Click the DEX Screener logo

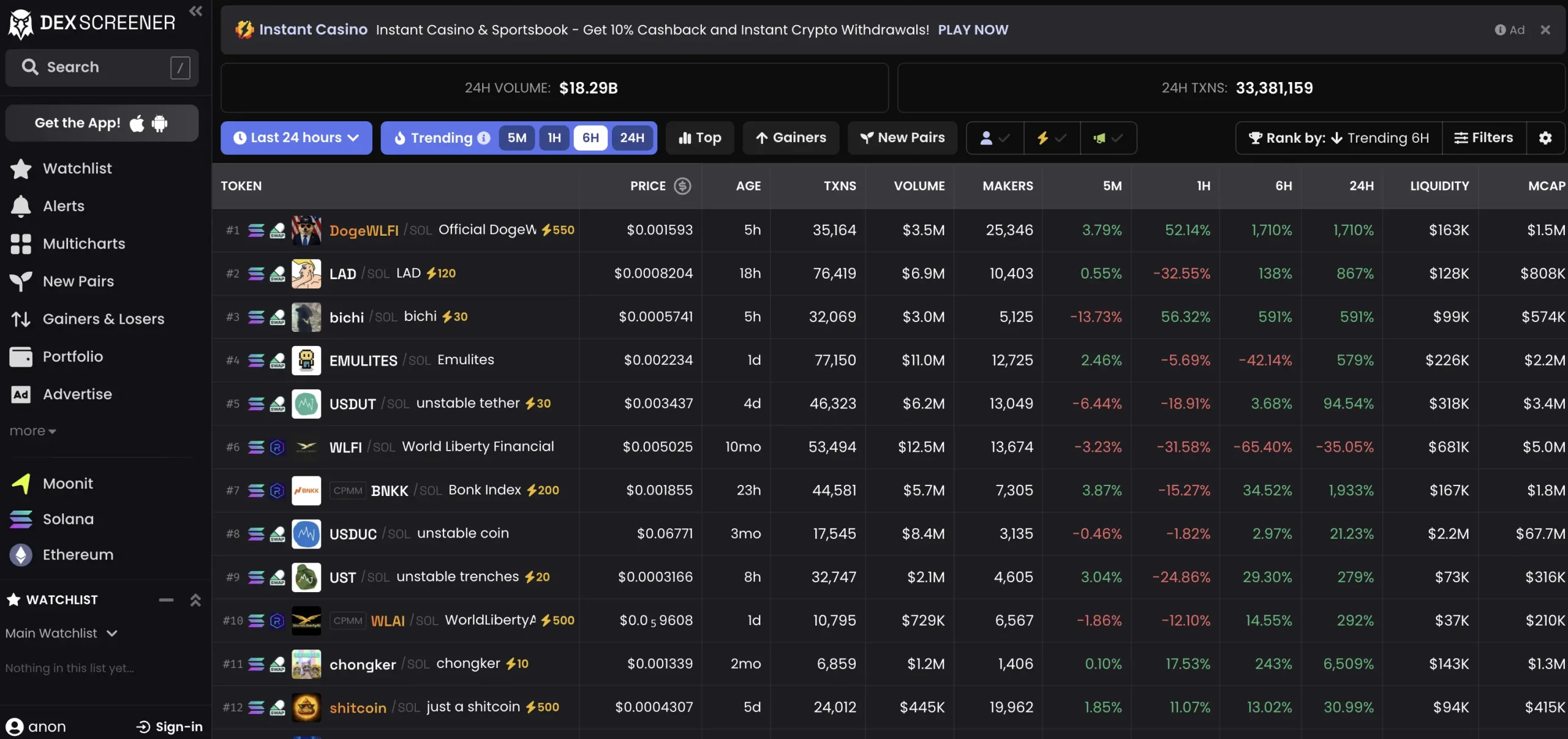[92, 23]
